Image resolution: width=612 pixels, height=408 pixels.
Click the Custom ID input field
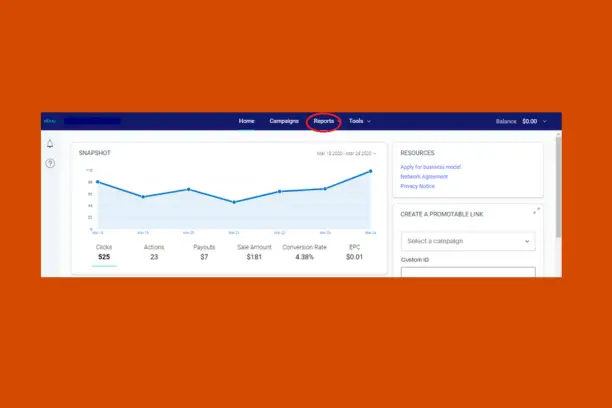click(468, 271)
